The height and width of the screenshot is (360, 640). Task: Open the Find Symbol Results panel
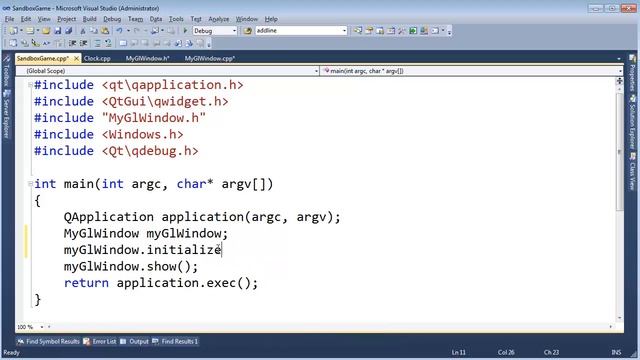click(x=49, y=342)
